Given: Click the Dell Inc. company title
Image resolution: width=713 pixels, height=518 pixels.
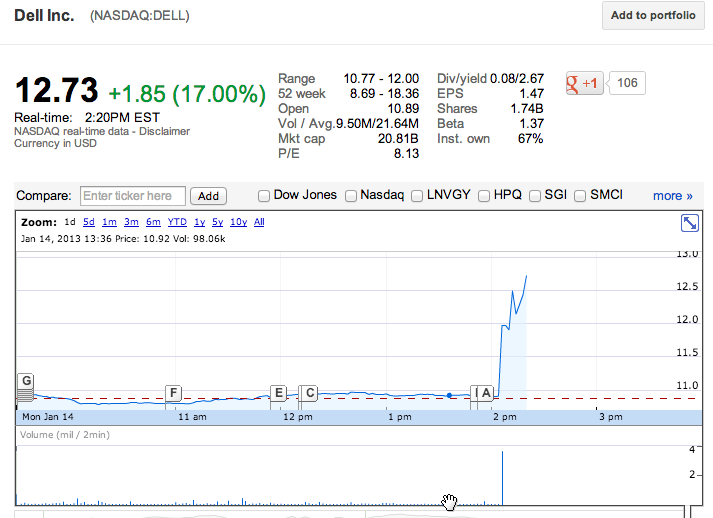Looking at the screenshot, I should (44, 15).
